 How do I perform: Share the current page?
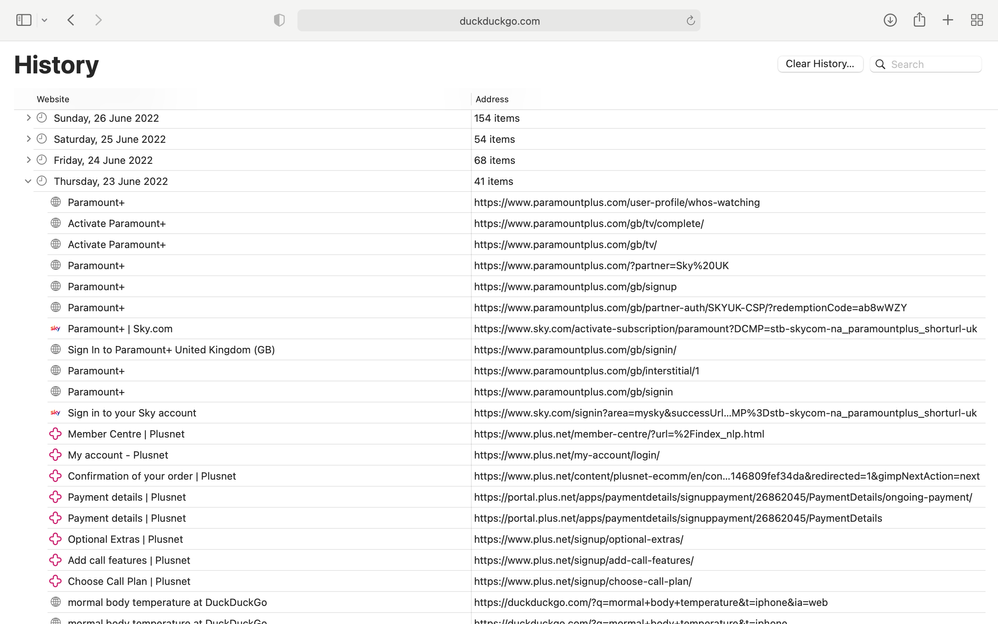(x=918, y=19)
